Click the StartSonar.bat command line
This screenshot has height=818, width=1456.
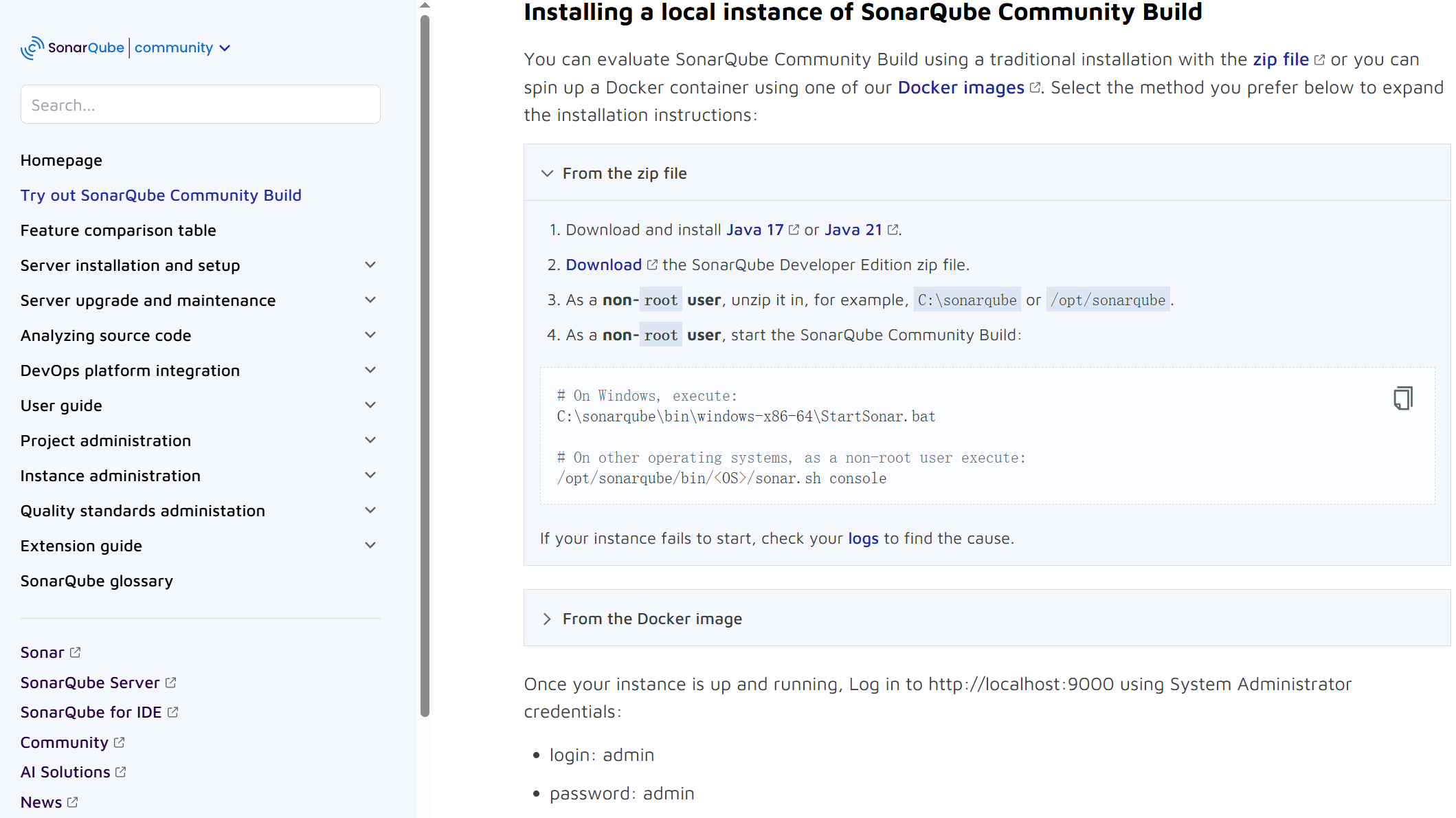(x=746, y=417)
